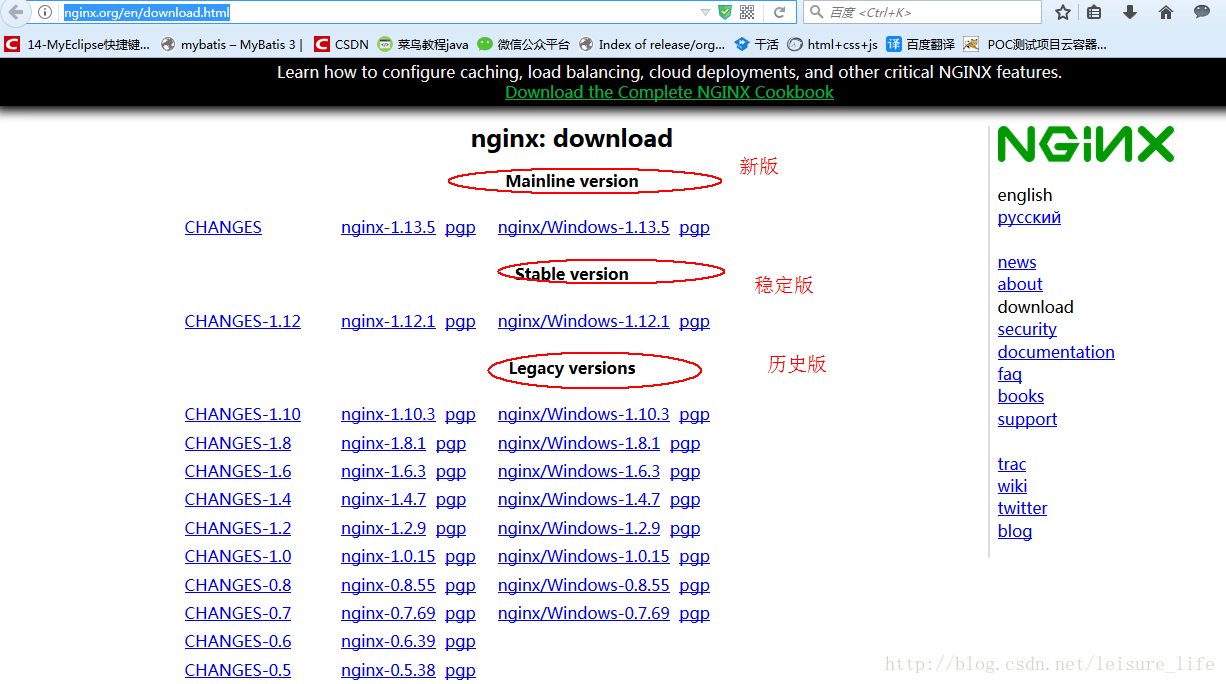Open the 菜鸟教程java bookmark
This screenshot has width=1226, height=684.
pos(422,44)
